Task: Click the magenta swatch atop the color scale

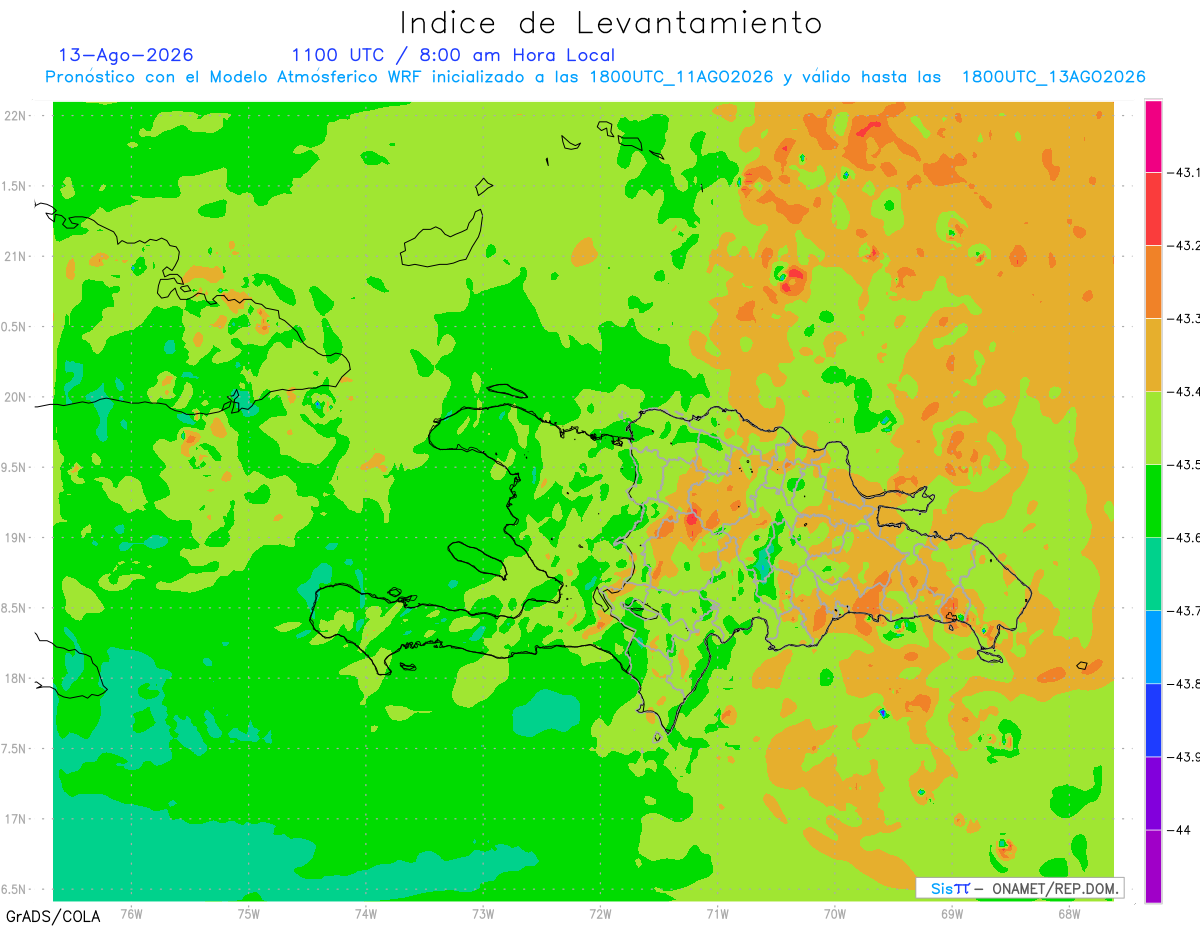Action: (1153, 136)
